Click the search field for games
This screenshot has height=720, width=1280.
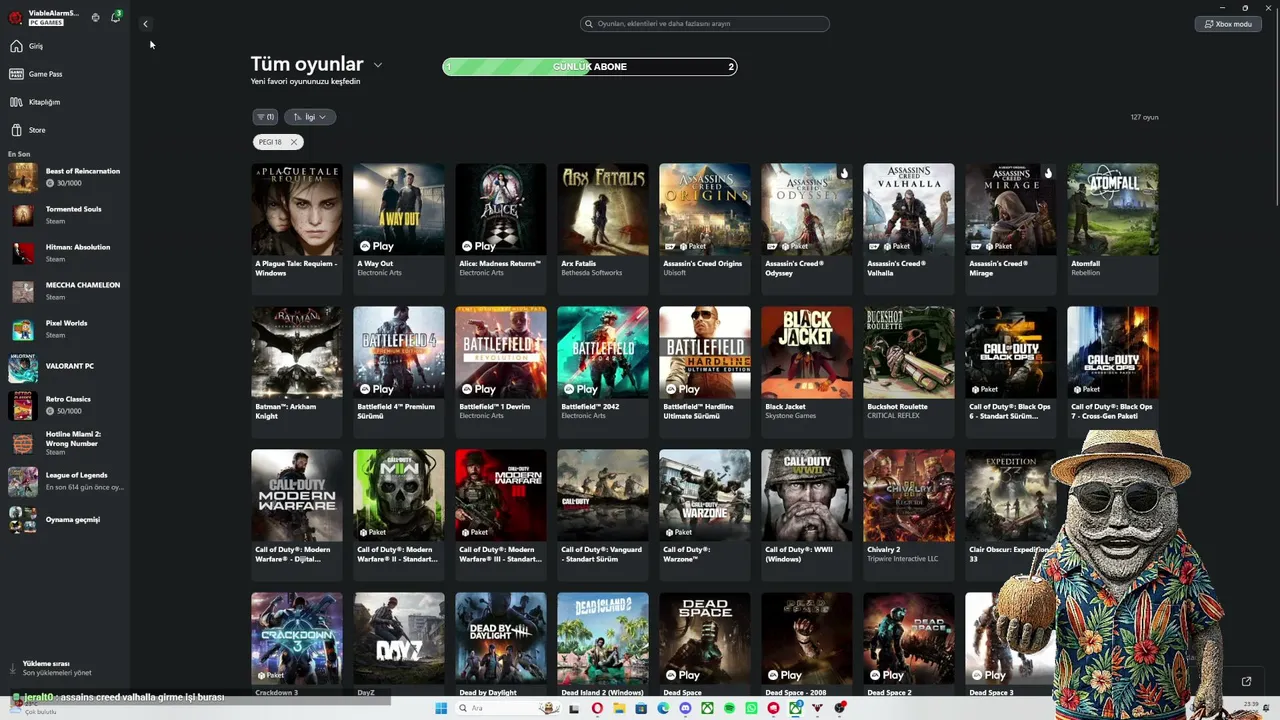(705, 24)
